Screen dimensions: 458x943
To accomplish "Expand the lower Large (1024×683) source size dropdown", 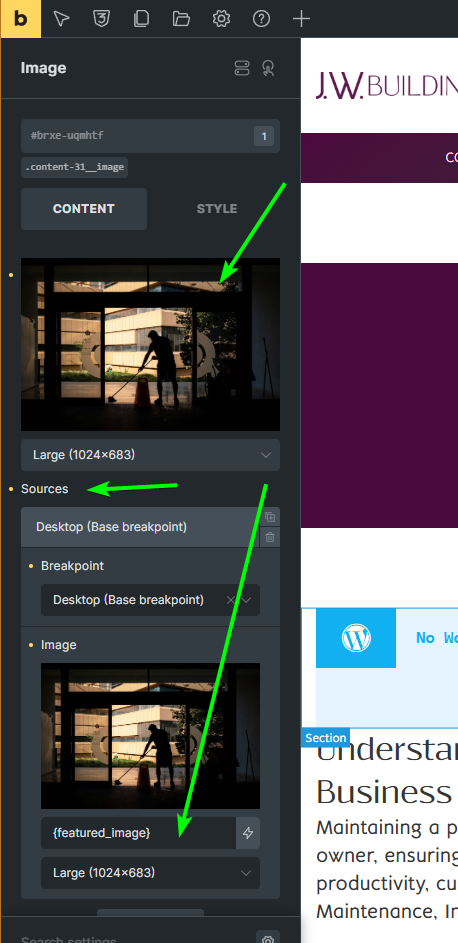I will (x=150, y=873).
